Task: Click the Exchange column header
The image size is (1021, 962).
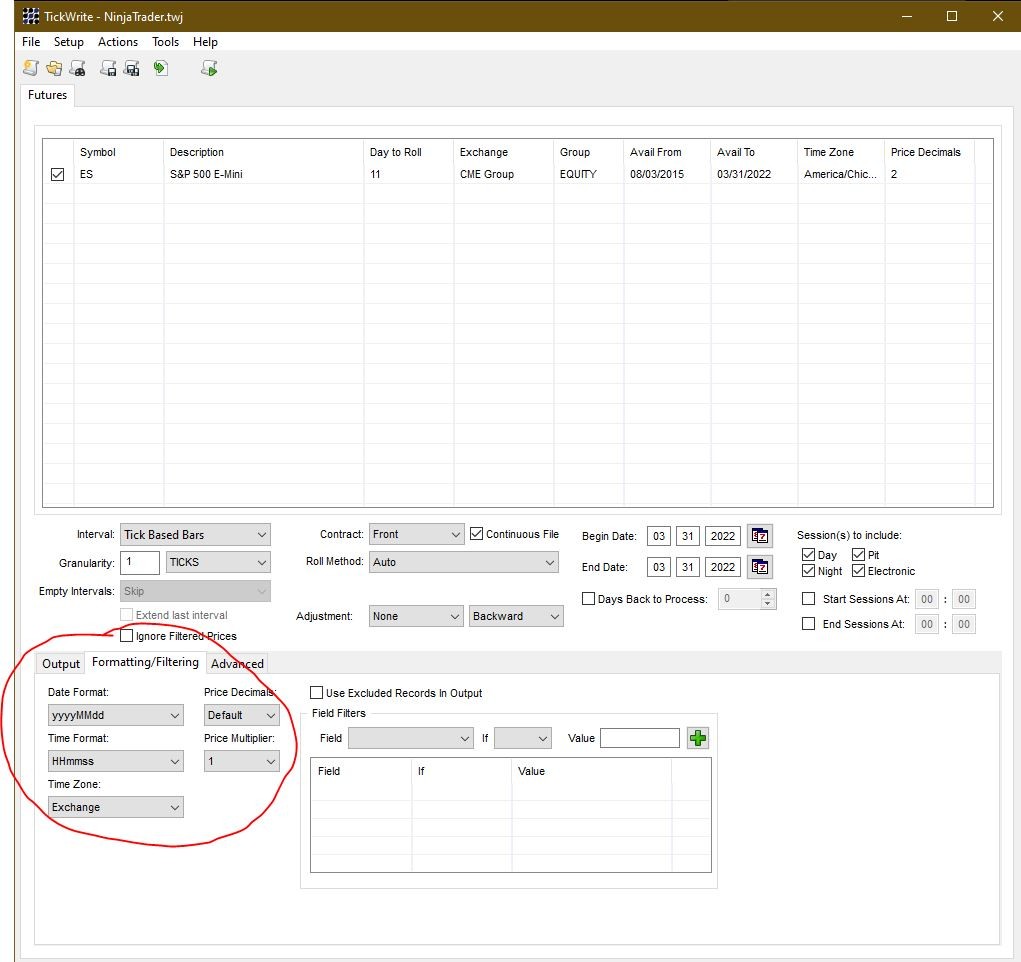Action: (x=484, y=152)
